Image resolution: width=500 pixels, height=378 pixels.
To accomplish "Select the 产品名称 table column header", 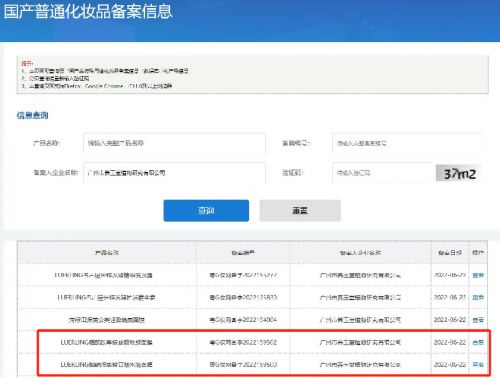I will (x=107, y=253).
